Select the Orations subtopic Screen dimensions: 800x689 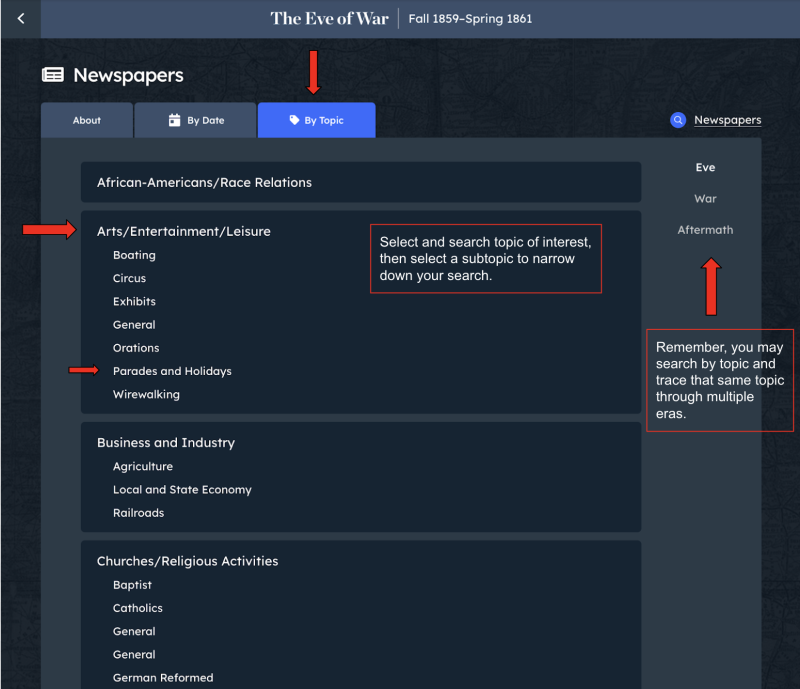[x=136, y=348]
